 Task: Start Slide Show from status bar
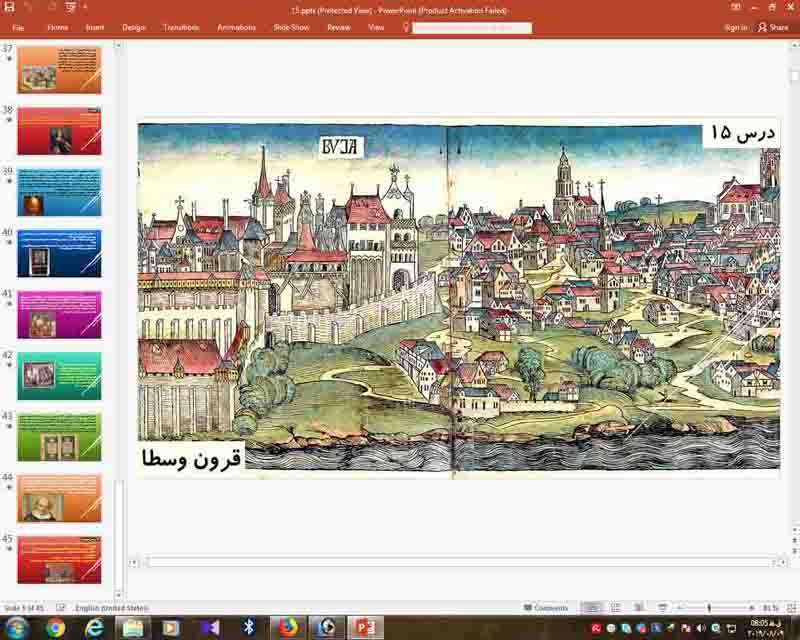[x=662, y=608]
